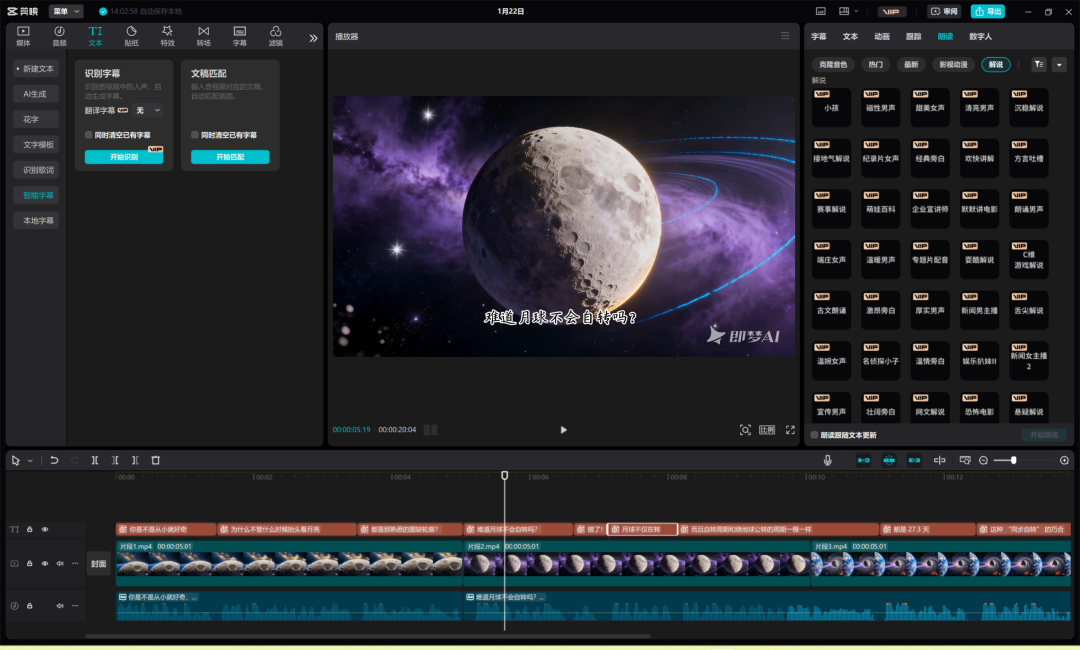This screenshot has height=650, width=1080.
Task: Open the voice filter icon beside 解说
Action: point(1039,64)
